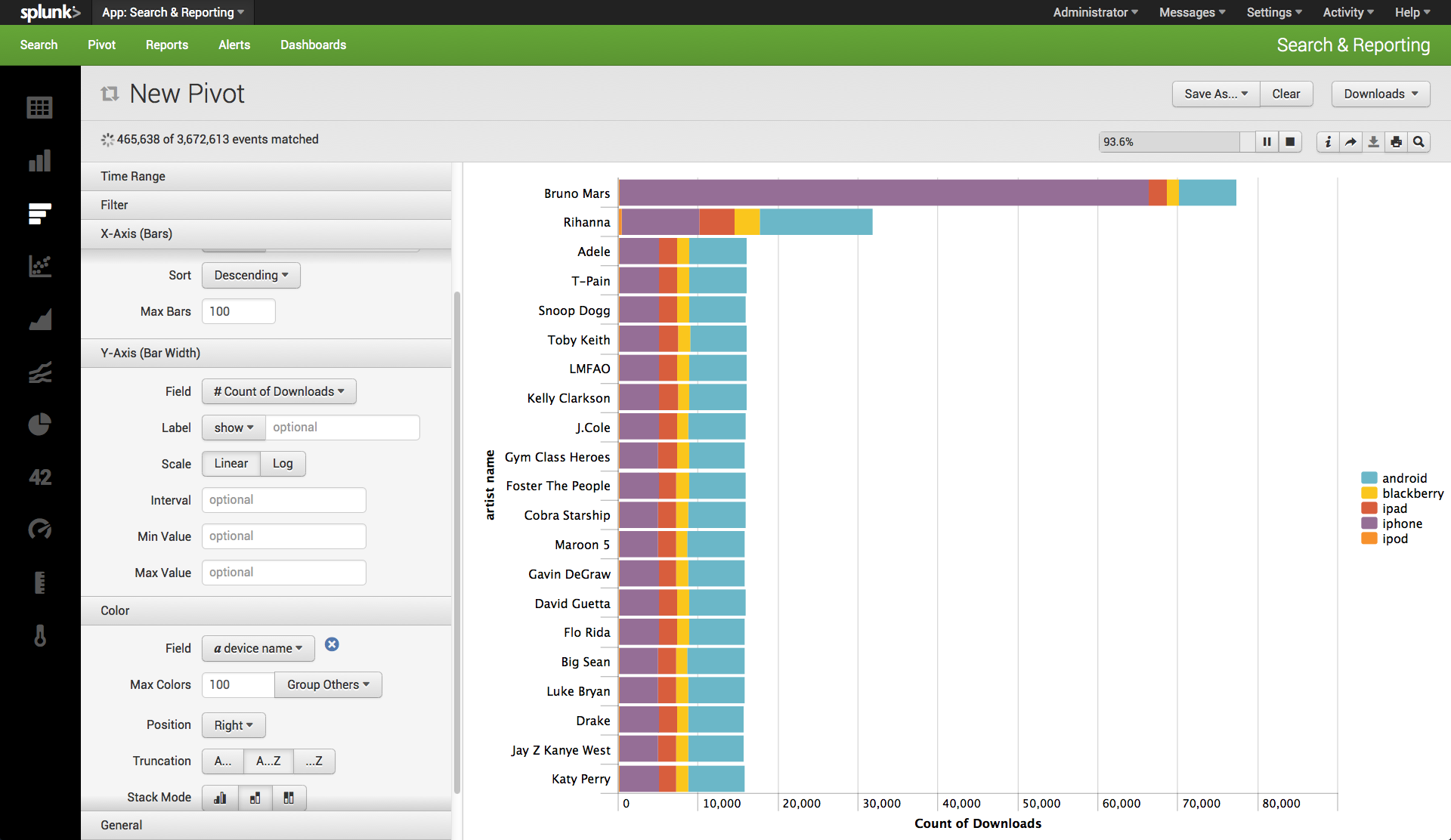Print the pivot with printer icon
Screen dimensions: 1451x840
click(1396, 142)
